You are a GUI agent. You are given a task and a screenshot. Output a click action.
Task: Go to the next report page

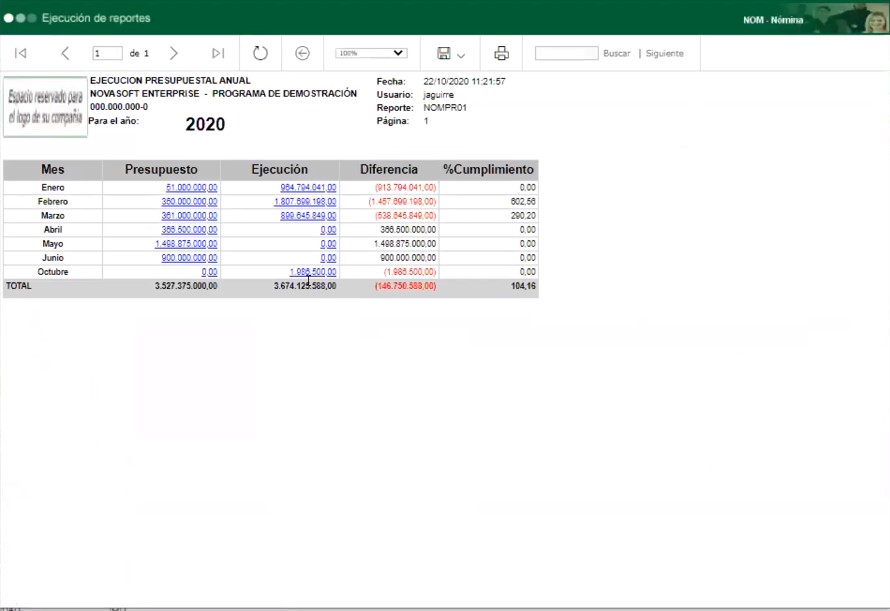point(174,53)
